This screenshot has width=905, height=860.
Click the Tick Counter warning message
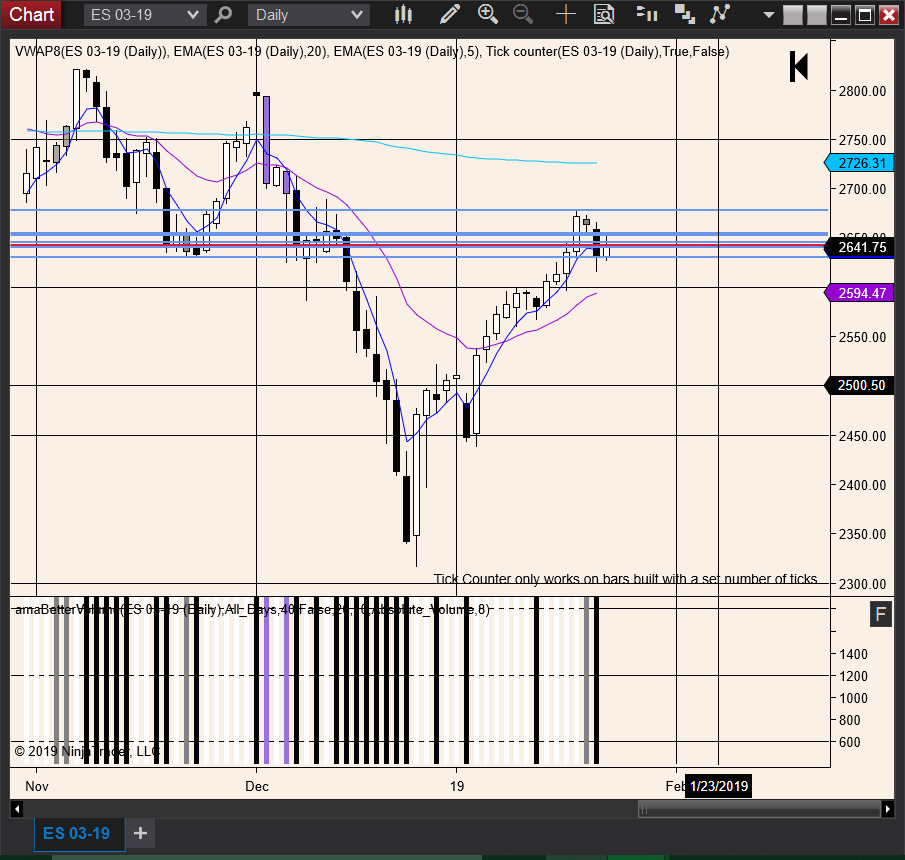point(626,579)
